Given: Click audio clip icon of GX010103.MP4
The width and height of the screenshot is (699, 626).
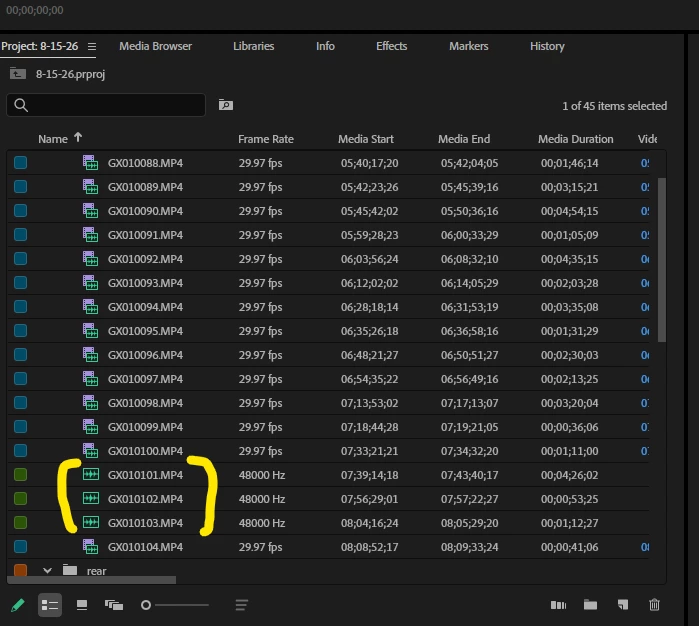Looking at the screenshot, I should [90, 523].
